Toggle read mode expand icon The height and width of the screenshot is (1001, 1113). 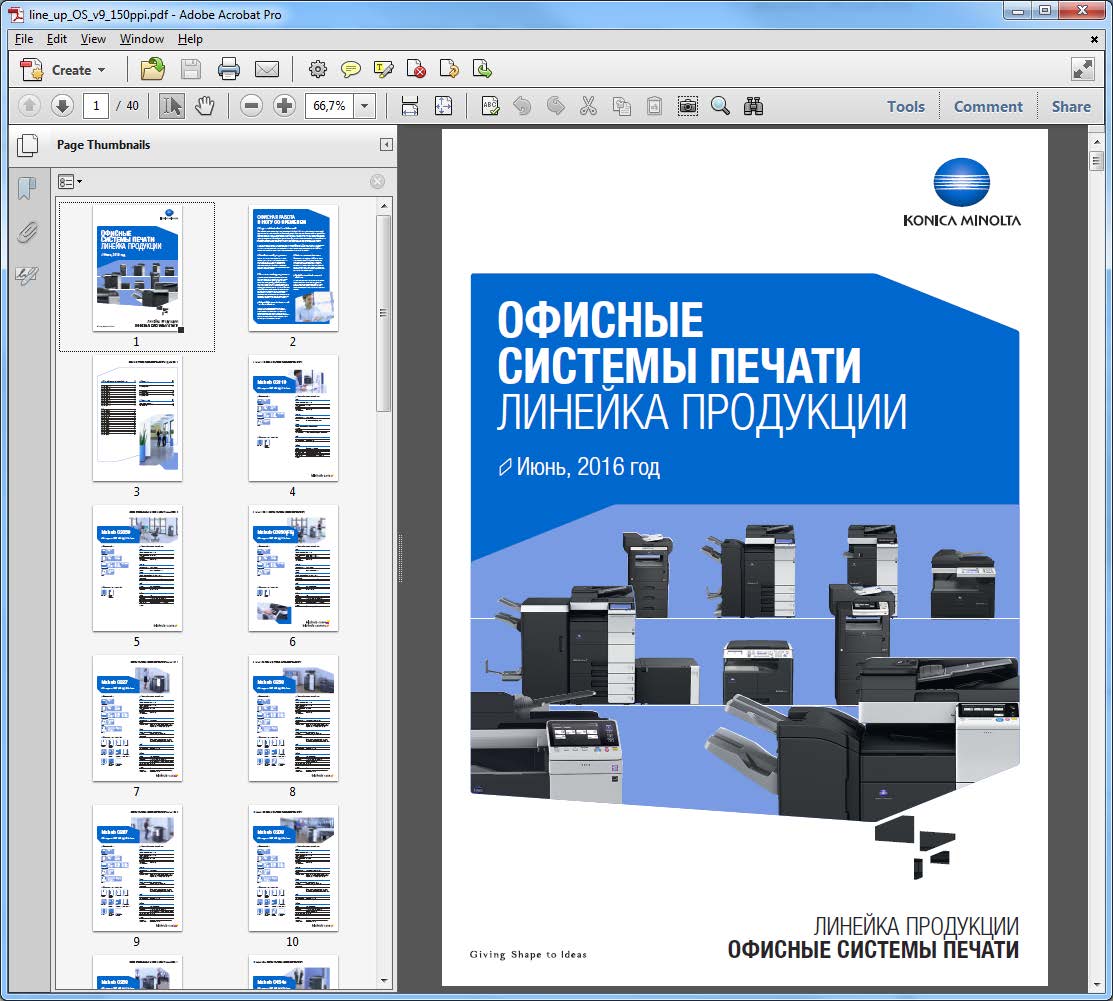pyautogui.click(x=1082, y=69)
